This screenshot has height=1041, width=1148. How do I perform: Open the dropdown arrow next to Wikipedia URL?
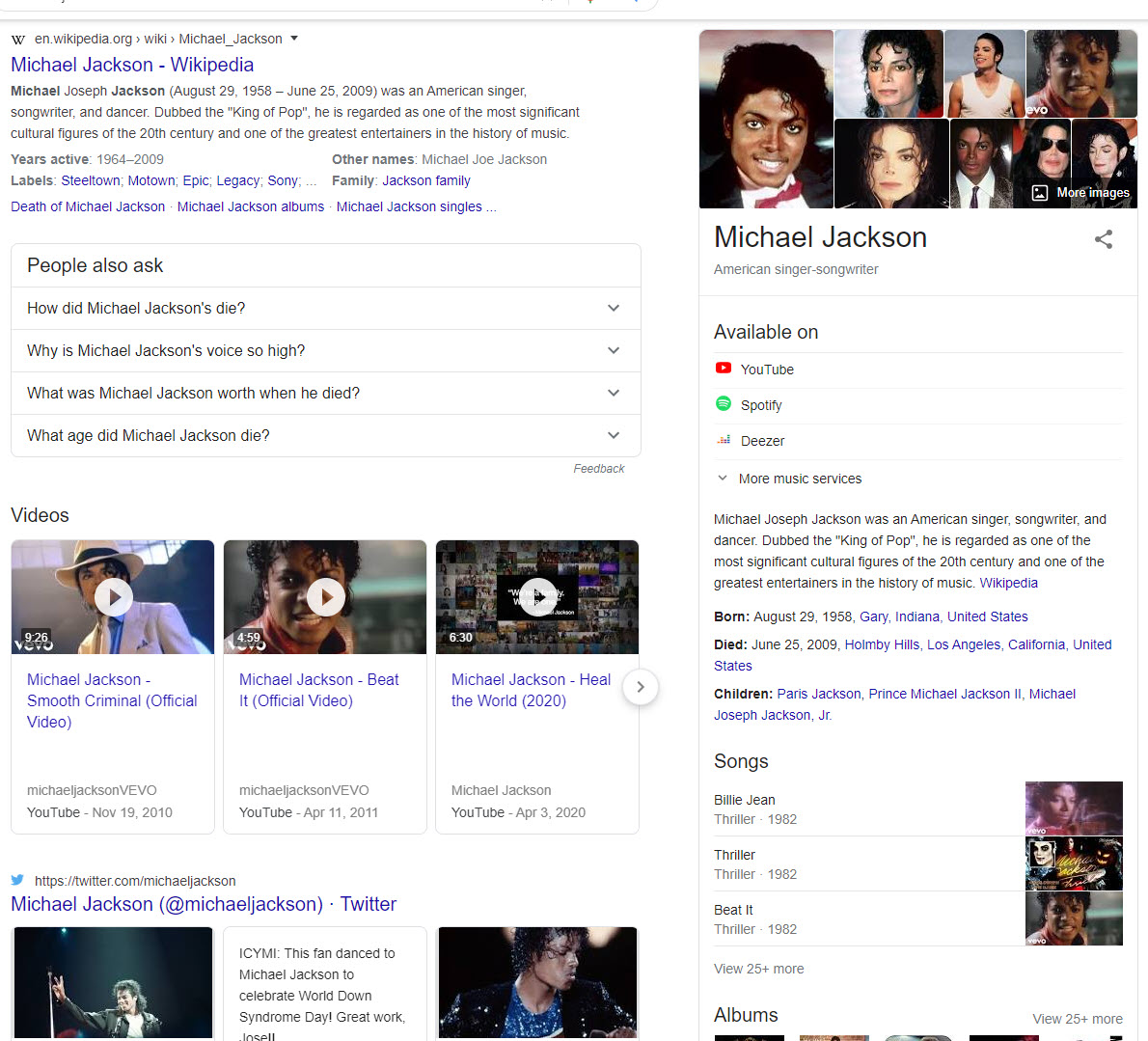coord(294,38)
